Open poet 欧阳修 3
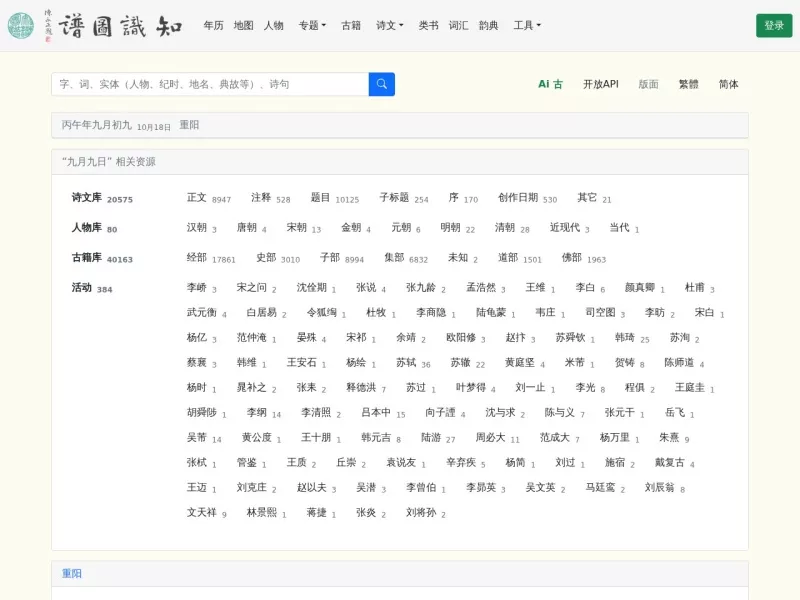This screenshot has height=600, width=800. tap(466, 338)
